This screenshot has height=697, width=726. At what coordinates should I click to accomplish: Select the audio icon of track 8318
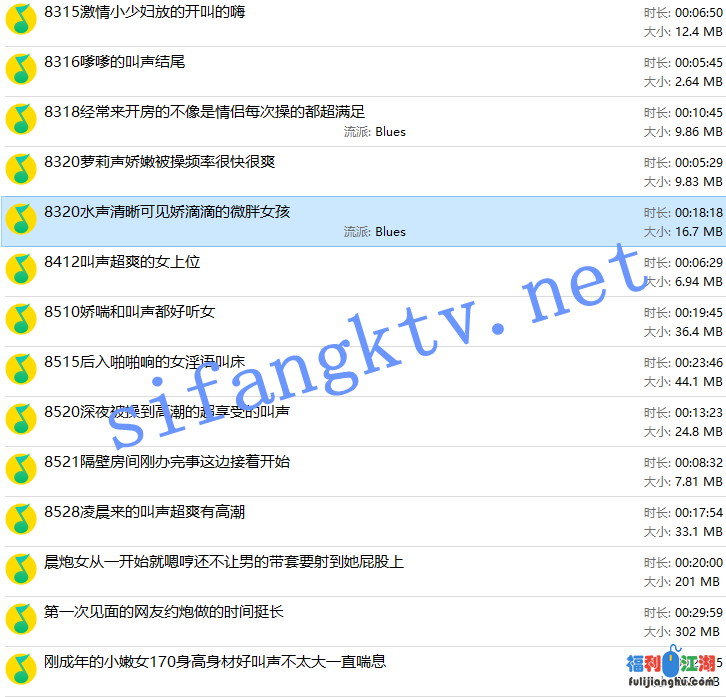point(21,120)
